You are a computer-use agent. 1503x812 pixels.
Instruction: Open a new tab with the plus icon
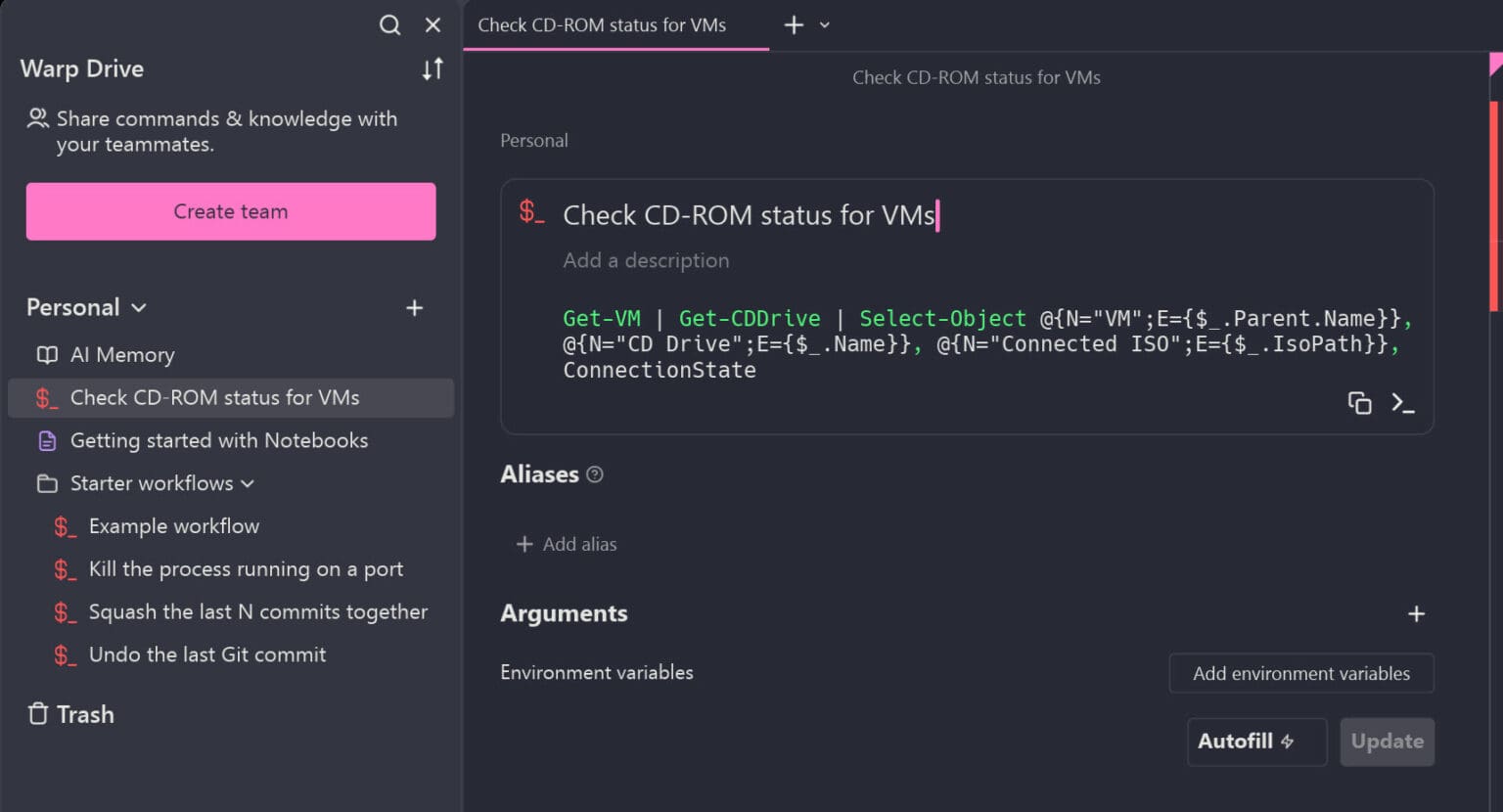pyautogui.click(x=794, y=24)
